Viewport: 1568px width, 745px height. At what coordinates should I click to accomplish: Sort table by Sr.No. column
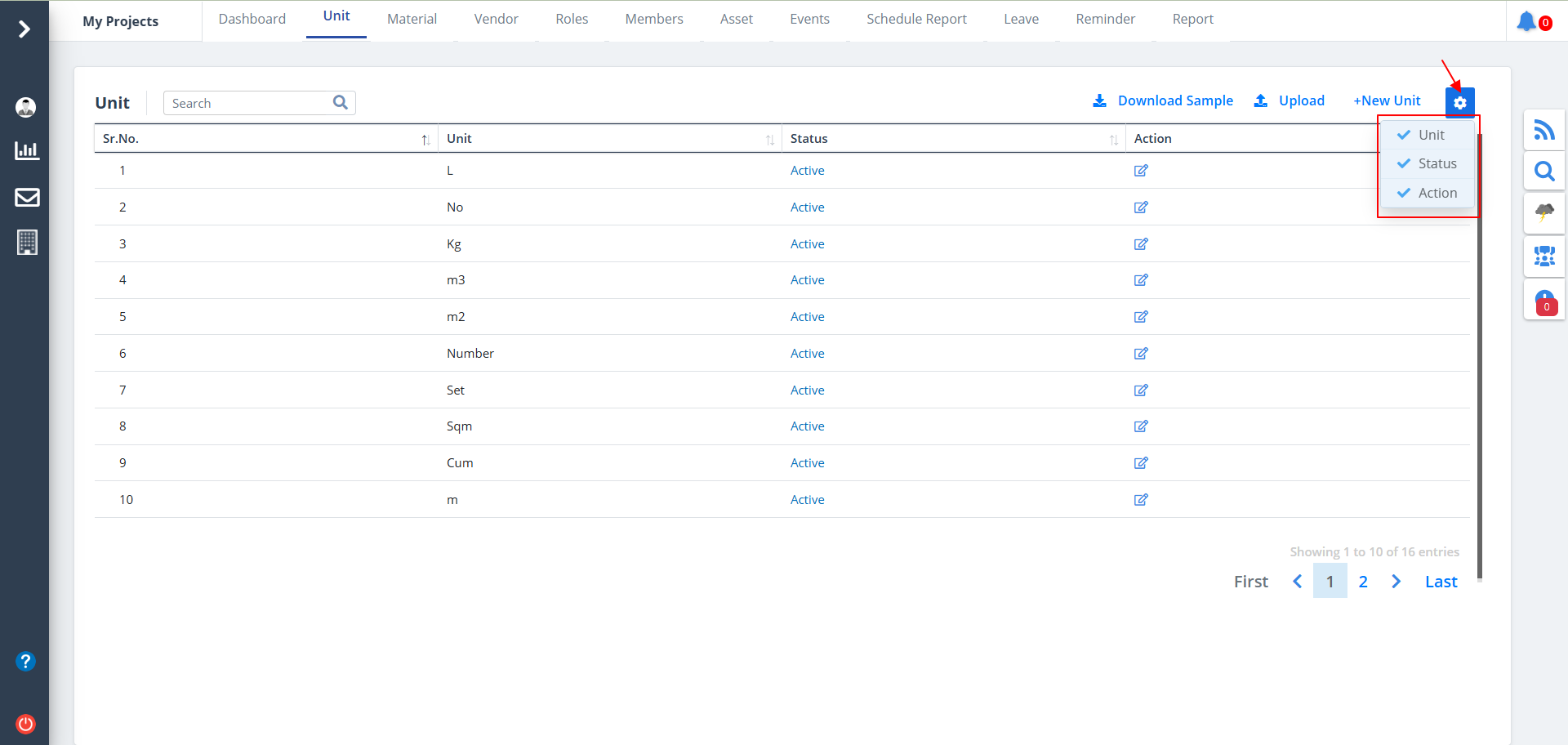pos(425,140)
